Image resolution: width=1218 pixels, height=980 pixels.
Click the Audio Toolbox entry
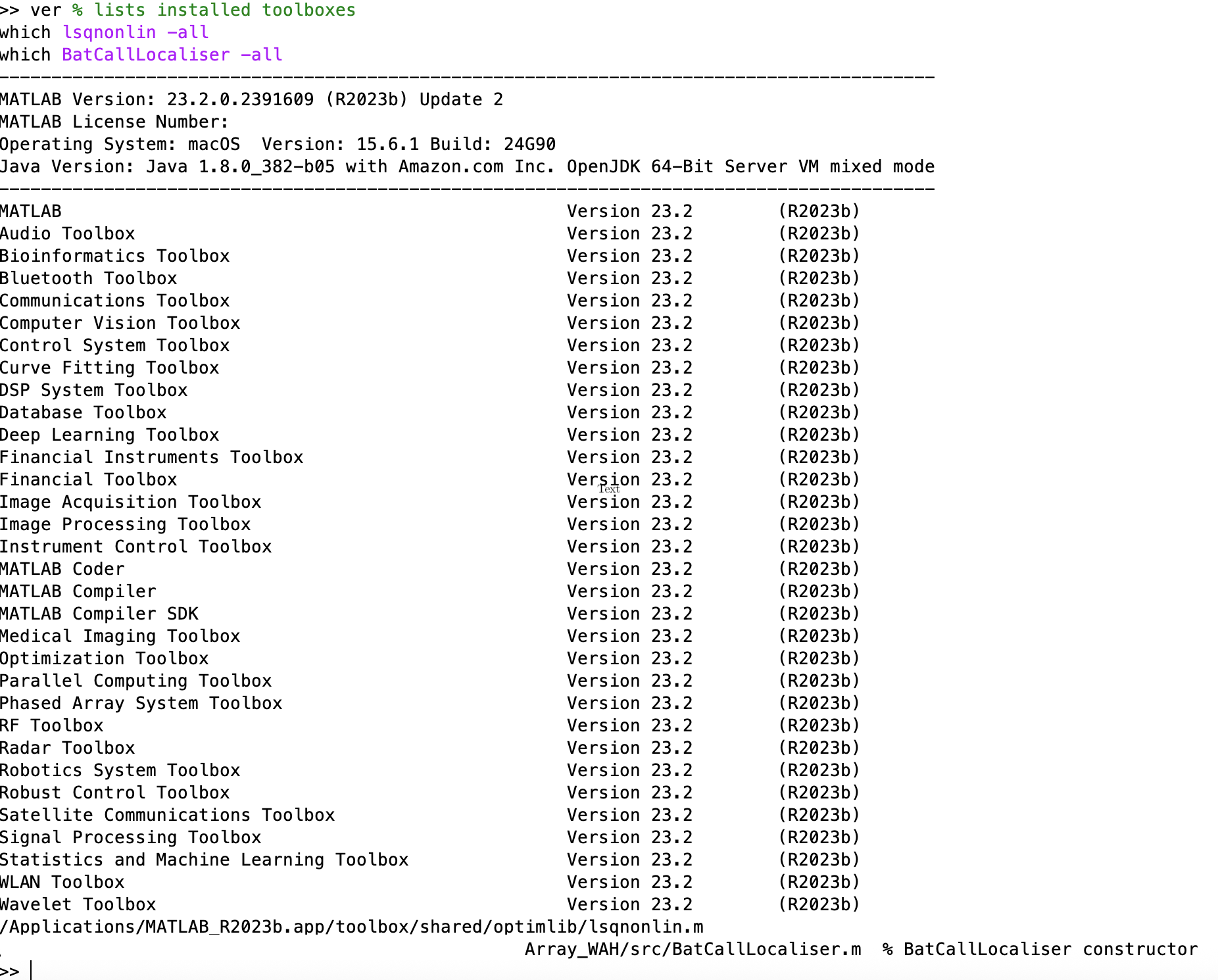click(67, 233)
